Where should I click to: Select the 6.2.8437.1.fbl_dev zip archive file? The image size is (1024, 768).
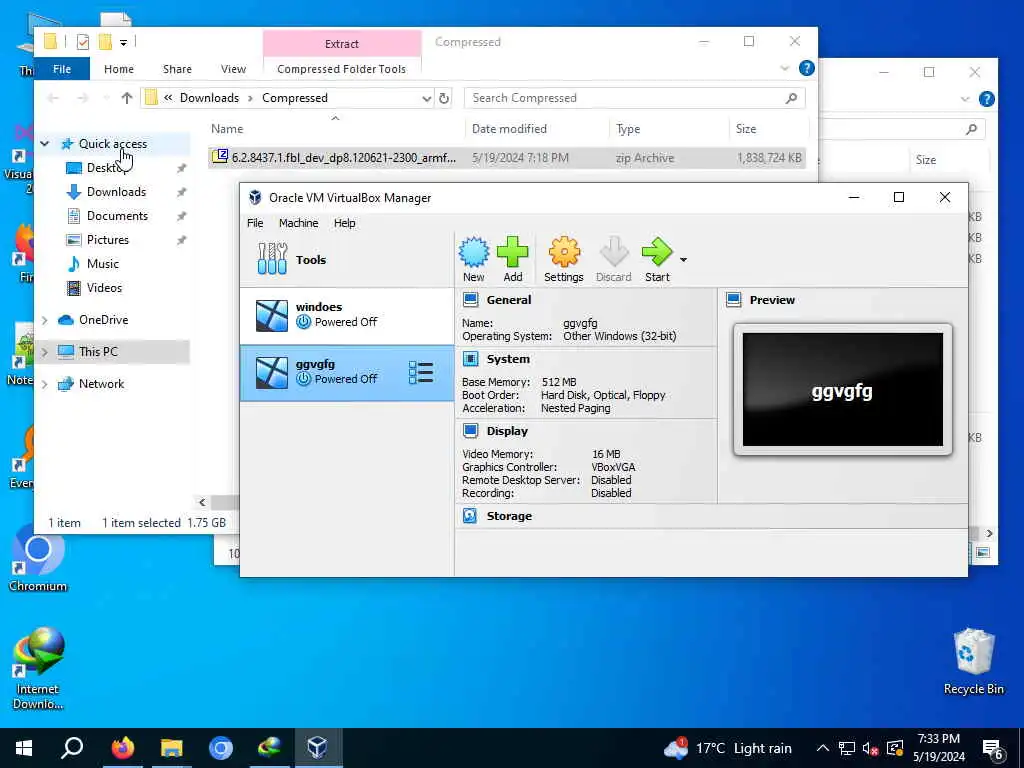(507, 157)
